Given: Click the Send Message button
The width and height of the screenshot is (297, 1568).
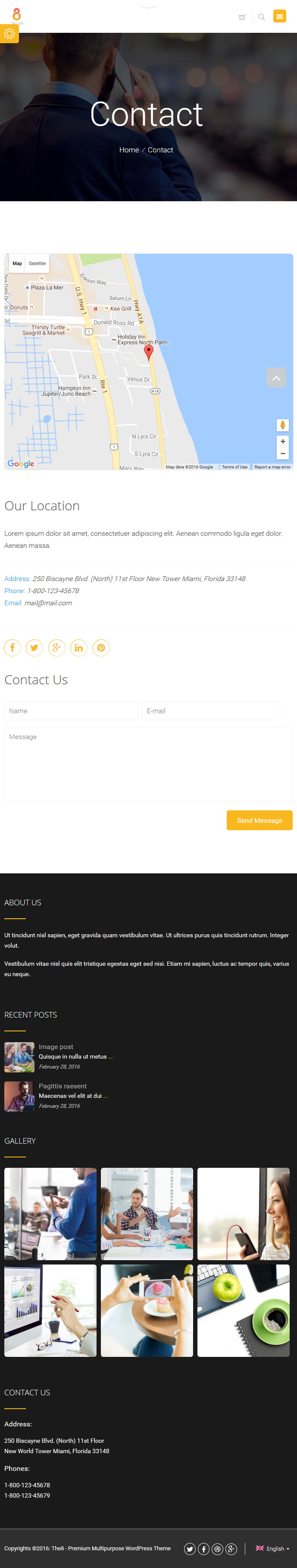Looking at the screenshot, I should click(x=259, y=821).
